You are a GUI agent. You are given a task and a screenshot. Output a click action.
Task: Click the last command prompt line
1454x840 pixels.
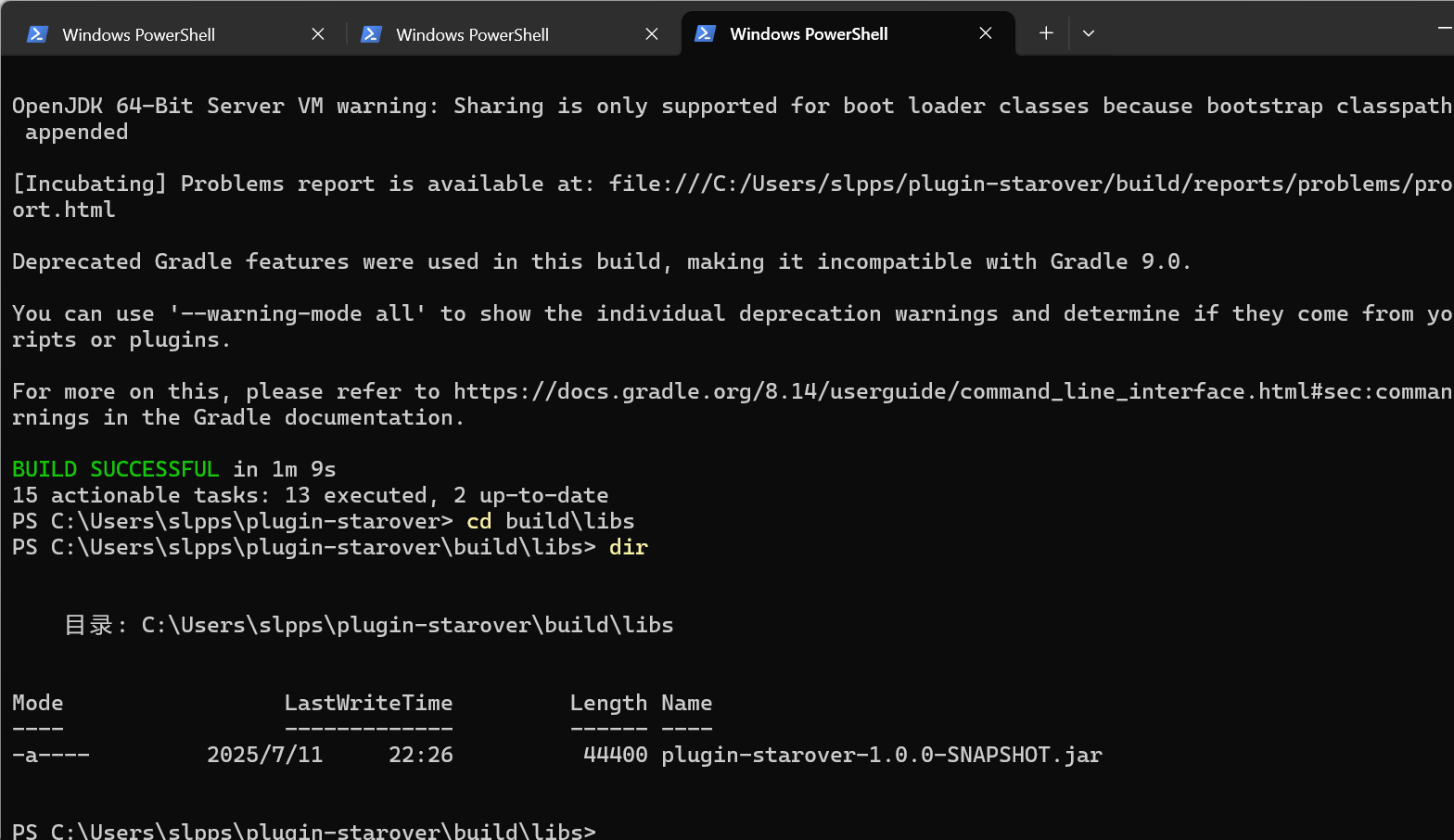coord(304,831)
